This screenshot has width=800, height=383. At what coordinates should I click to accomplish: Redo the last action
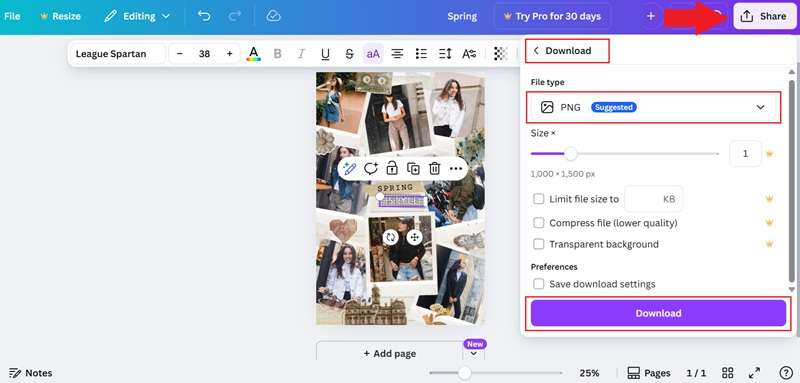point(235,16)
